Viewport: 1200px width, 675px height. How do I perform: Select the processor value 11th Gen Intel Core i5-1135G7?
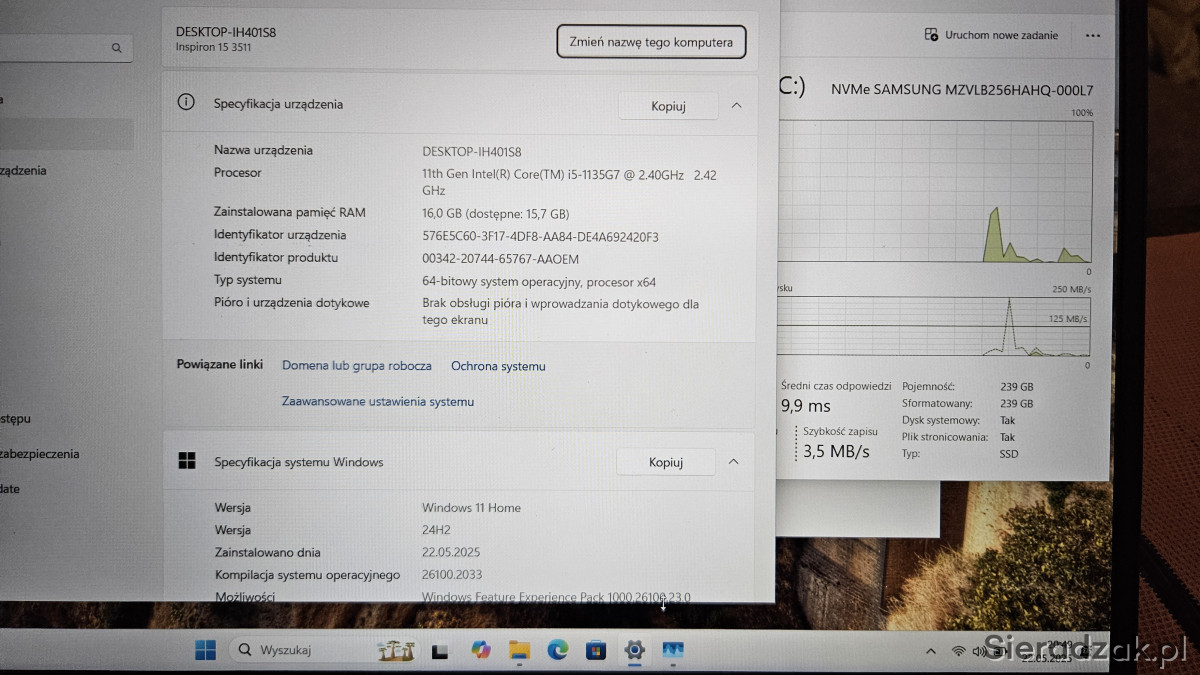coord(569,182)
